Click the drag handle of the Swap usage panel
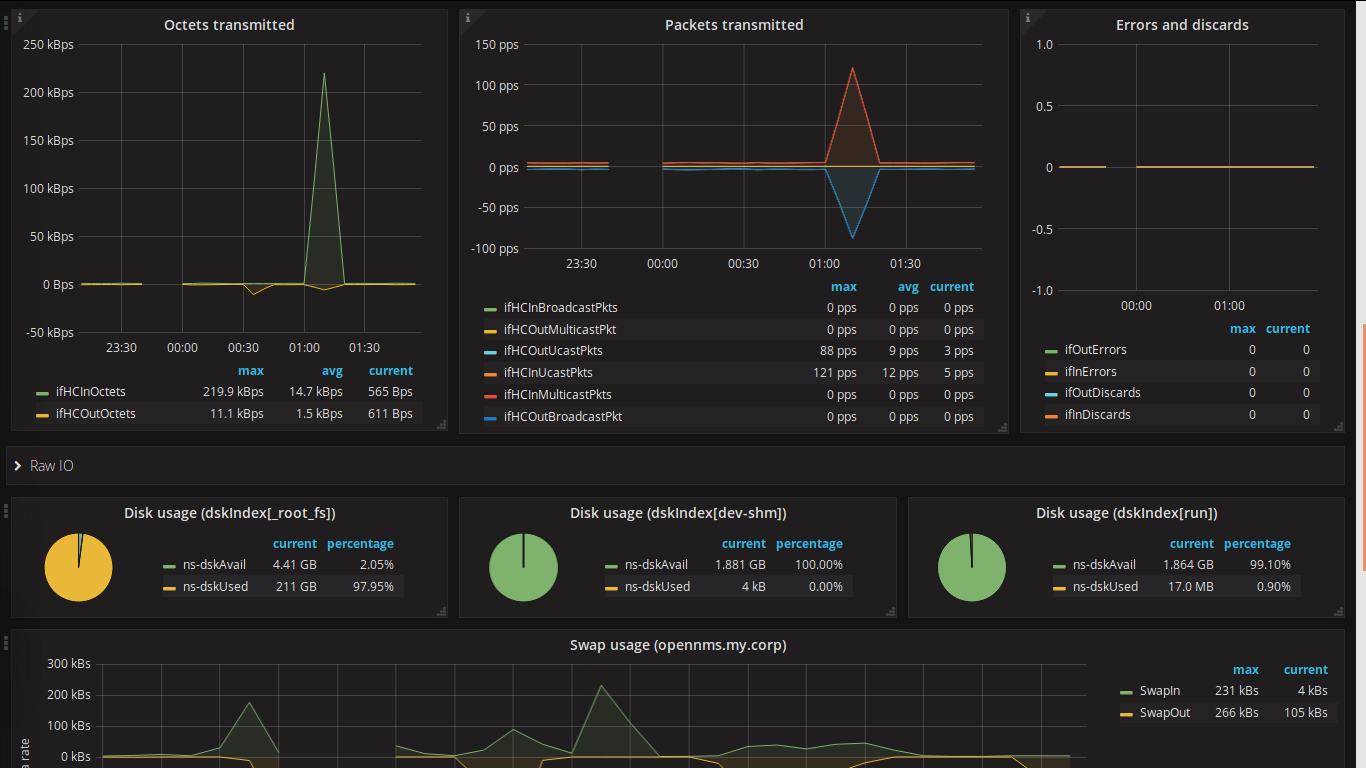Screen dimensions: 1366x768 click(x=4, y=645)
